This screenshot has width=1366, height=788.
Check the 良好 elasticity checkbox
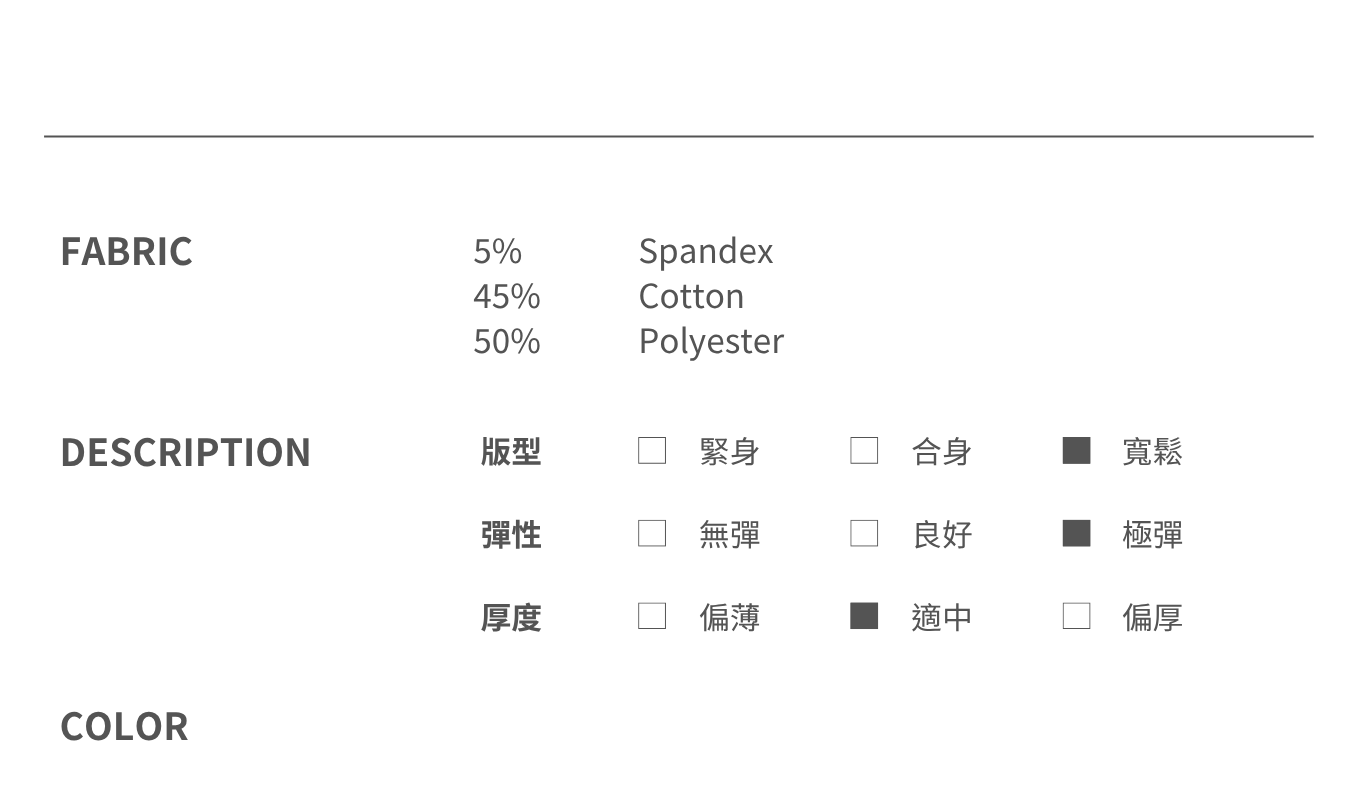click(x=864, y=533)
